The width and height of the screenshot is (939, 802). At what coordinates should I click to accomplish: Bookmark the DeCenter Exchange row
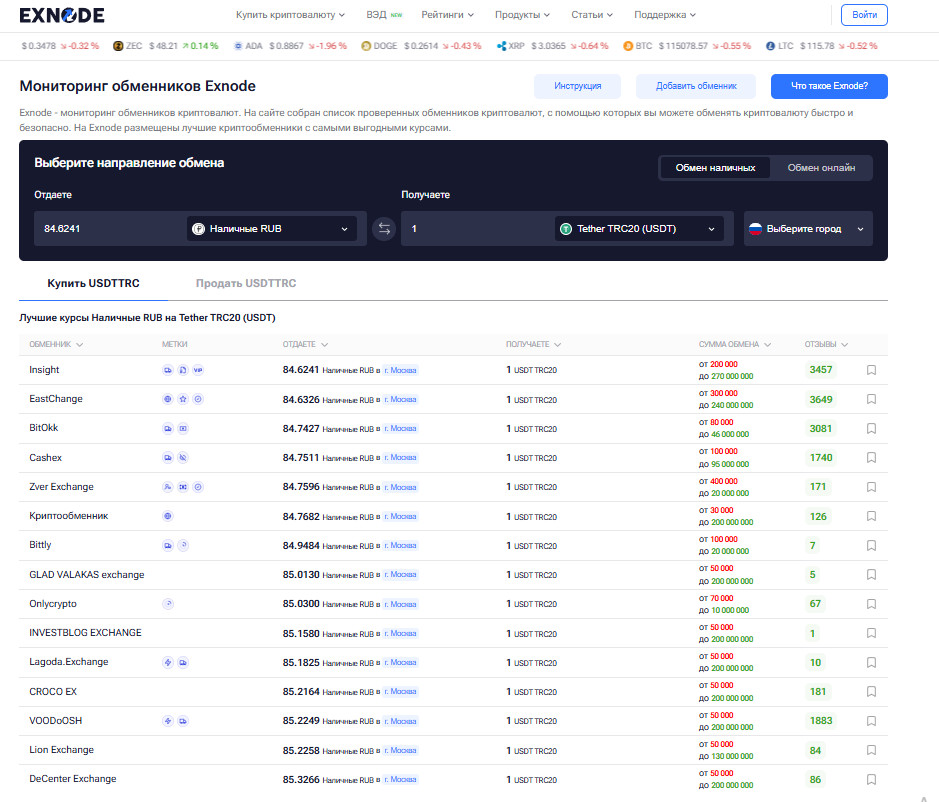click(x=871, y=779)
